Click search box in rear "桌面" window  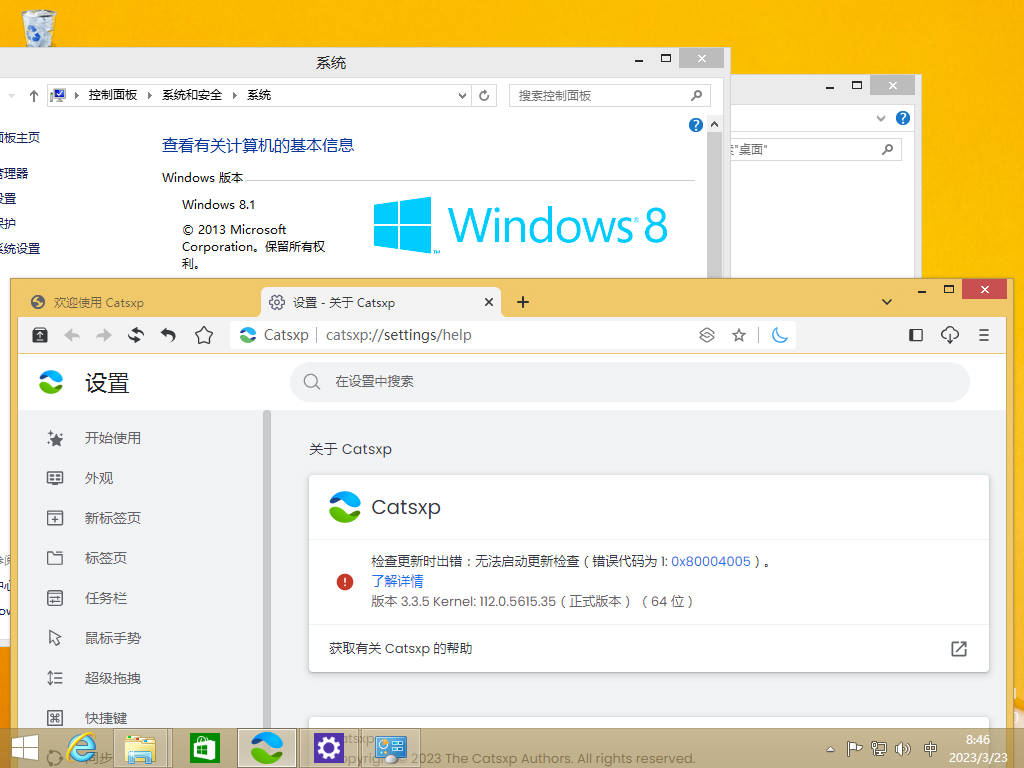(x=815, y=150)
